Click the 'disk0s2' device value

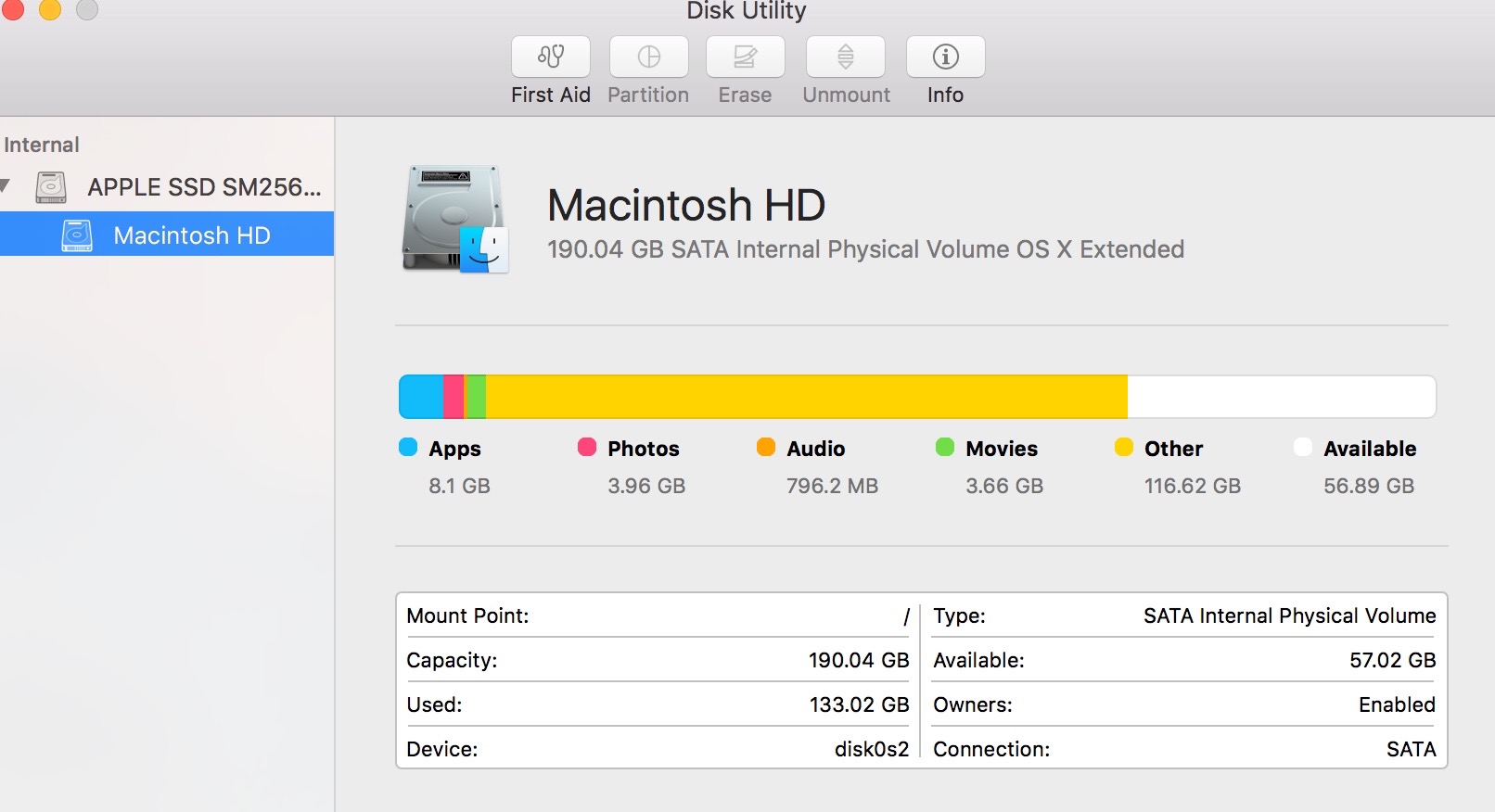(872, 749)
